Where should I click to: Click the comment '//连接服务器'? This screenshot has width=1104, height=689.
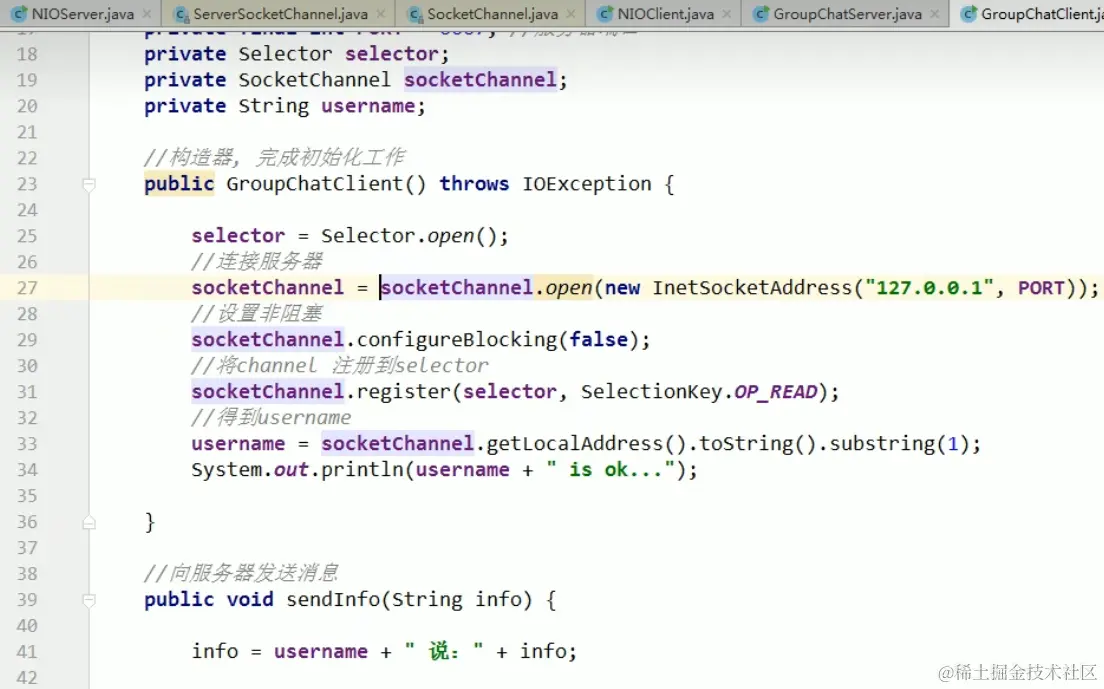coord(257,262)
